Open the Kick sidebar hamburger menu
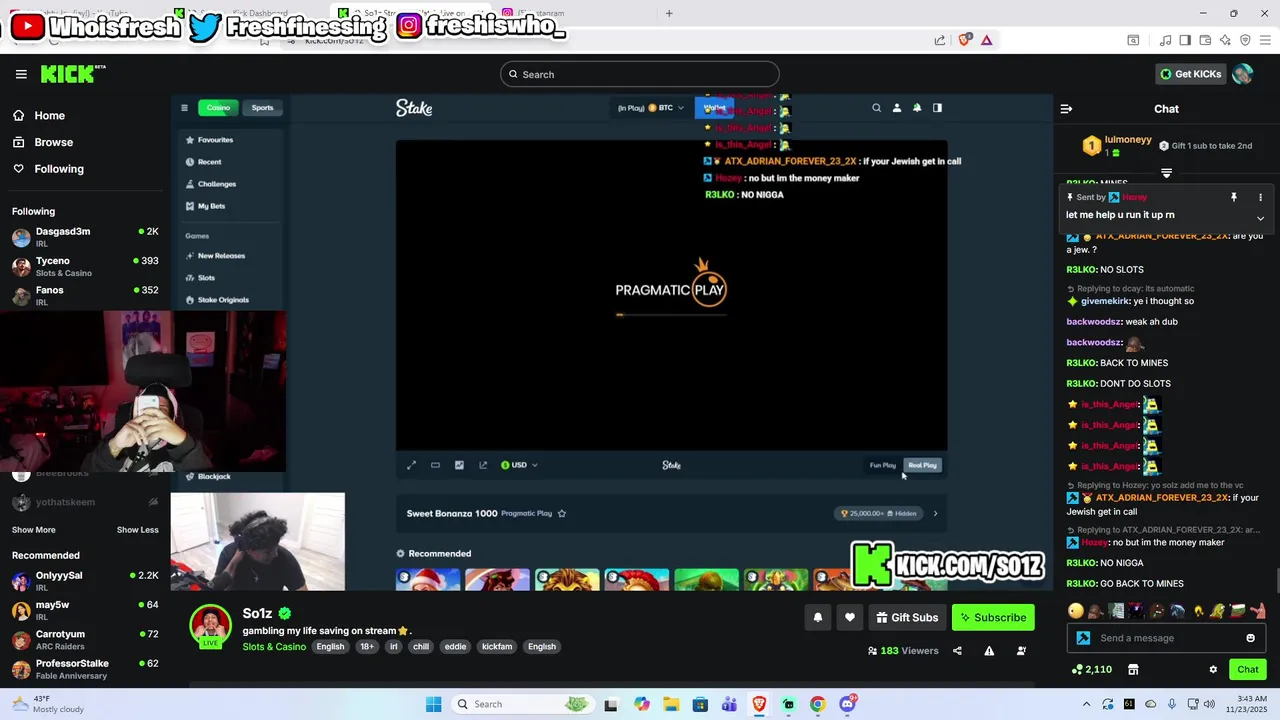This screenshot has width=1280, height=720. (x=21, y=74)
